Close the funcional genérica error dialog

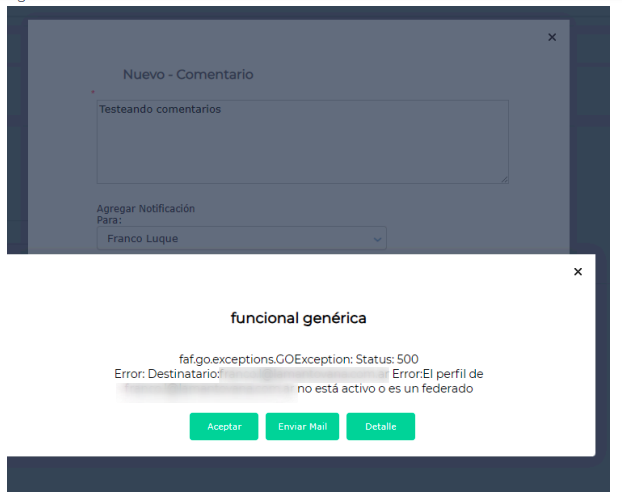click(x=578, y=272)
